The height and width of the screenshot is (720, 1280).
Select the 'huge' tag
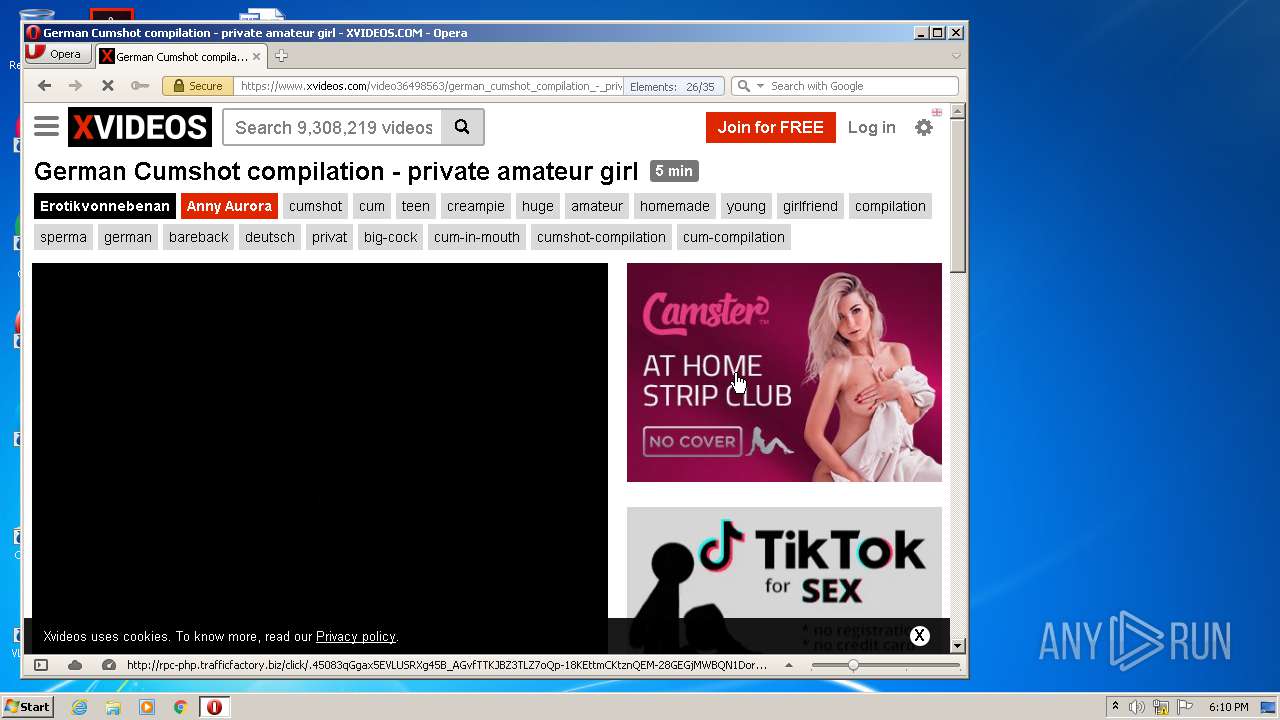tap(537, 206)
